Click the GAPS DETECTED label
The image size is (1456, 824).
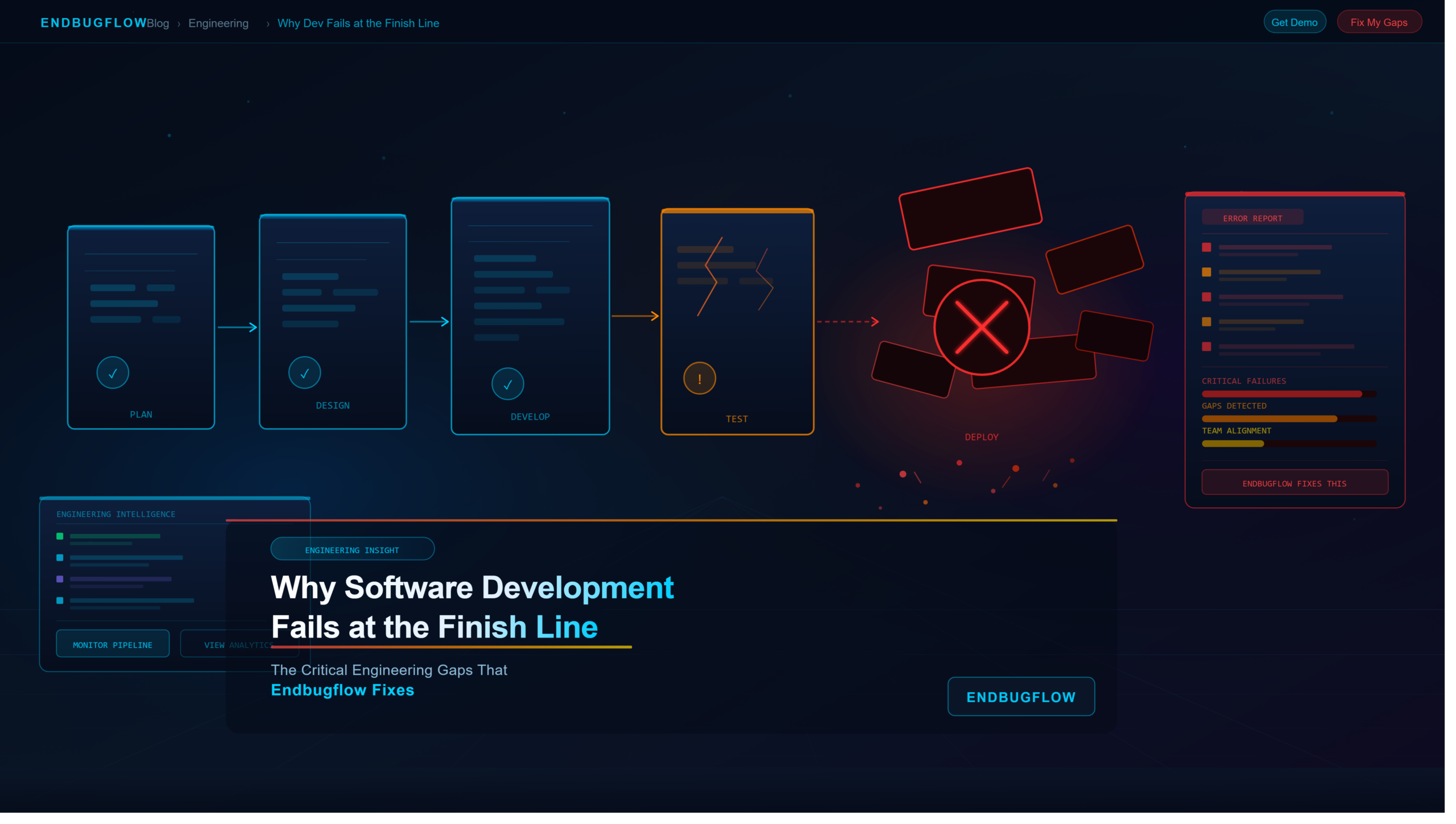pyautogui.click(x=1234, y=406)
